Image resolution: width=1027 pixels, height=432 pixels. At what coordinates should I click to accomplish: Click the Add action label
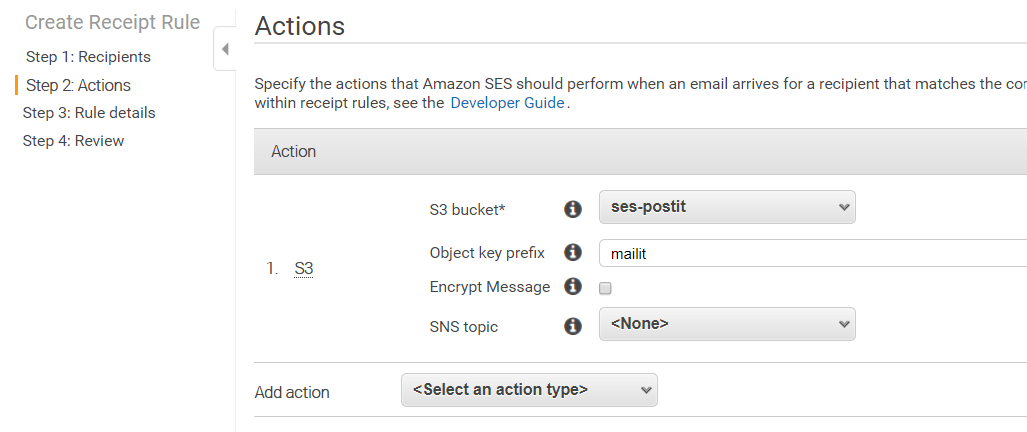coord(292,392)
